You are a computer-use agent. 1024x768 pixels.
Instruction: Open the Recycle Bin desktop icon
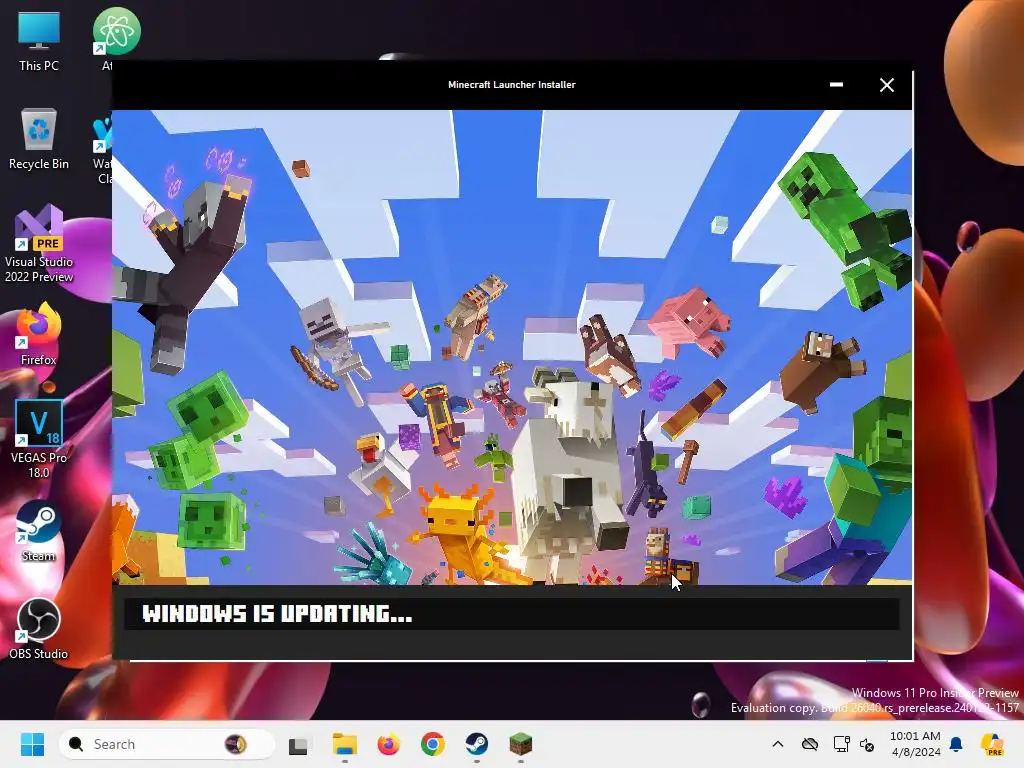coord(39,139)
